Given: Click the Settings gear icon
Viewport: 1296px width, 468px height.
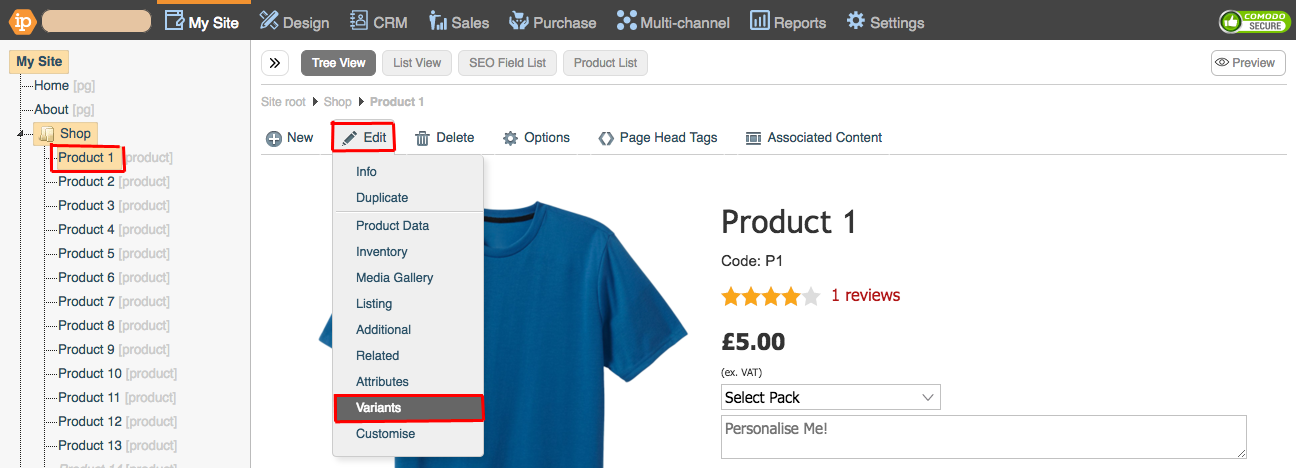Looking at the screenshot, I should tap(856, 21).
